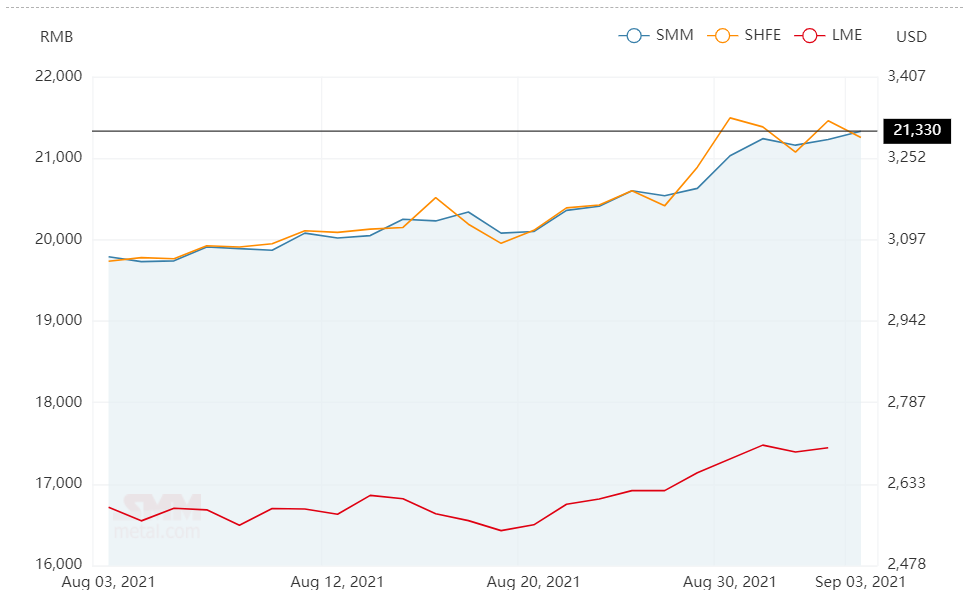Click the end point of the red LME line
Viewport: 966px width, 593px height.
827,448
